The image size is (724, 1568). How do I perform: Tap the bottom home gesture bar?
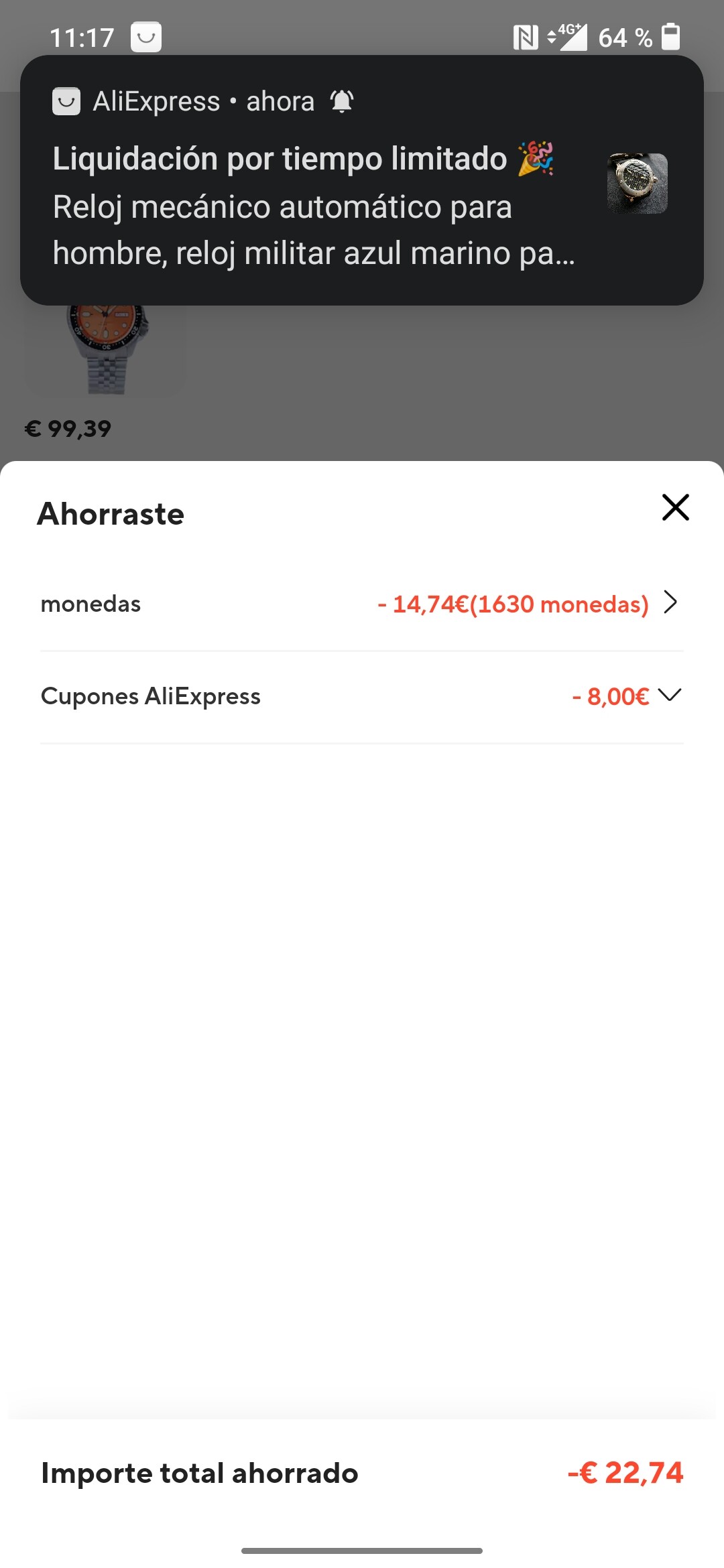(x=362, y=1551)
